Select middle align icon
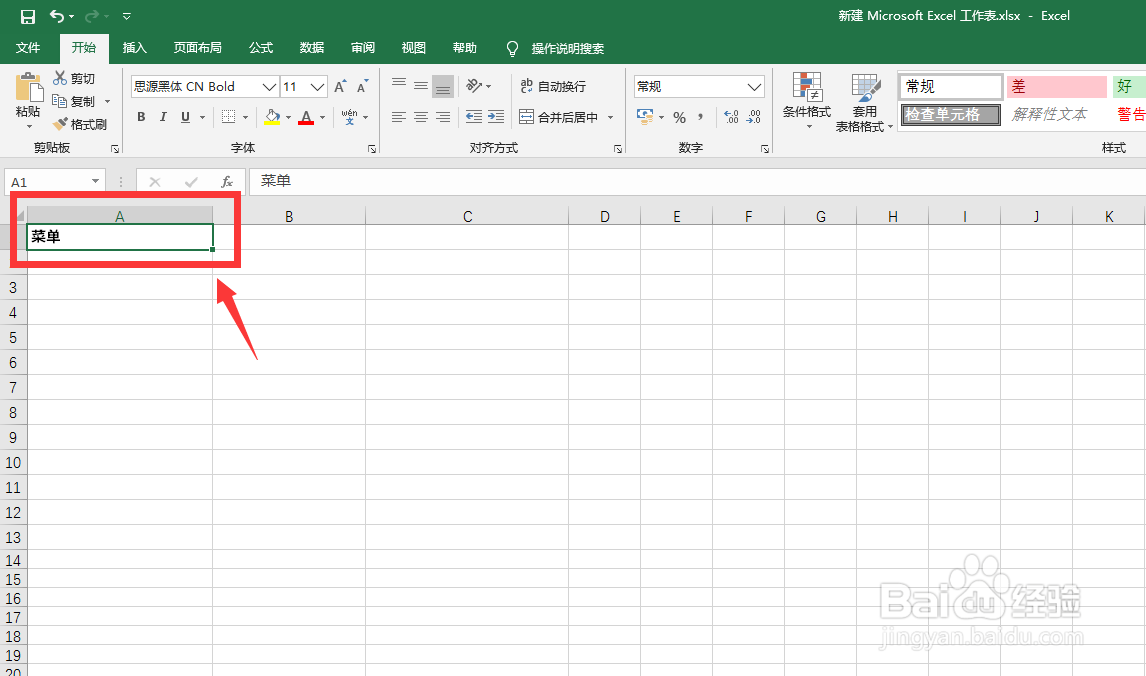Image resolution: width=1146 pixels, height=676 pixels. pyautogui.click(x=421, y=86)
